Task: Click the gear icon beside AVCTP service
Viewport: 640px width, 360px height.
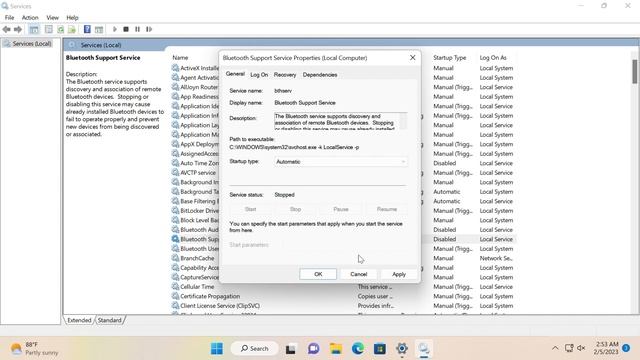Action: pyautogui.click(x=175, y=173)
